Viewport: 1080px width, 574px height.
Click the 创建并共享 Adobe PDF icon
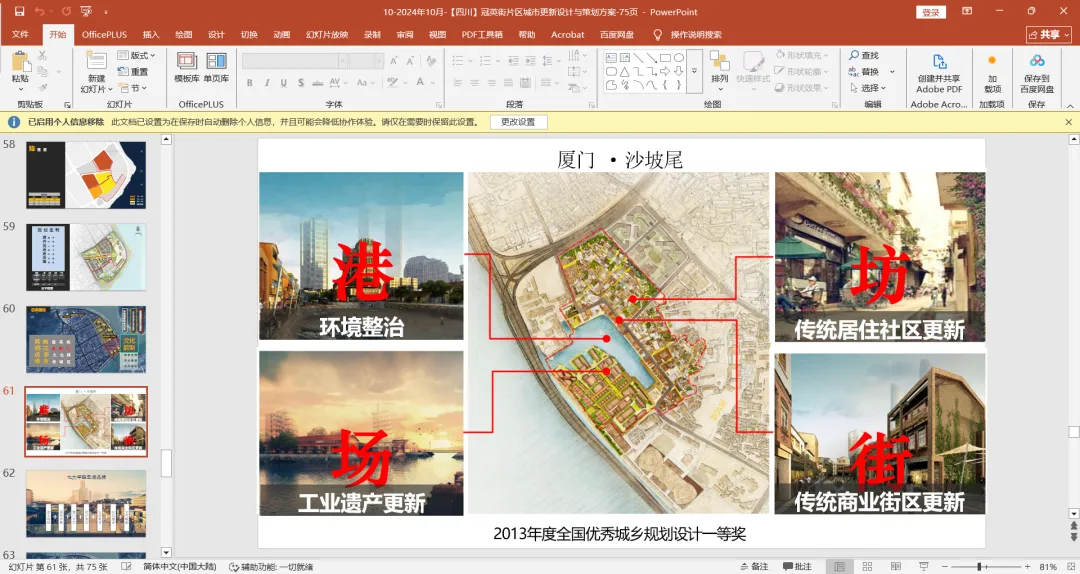pos(939,73)
